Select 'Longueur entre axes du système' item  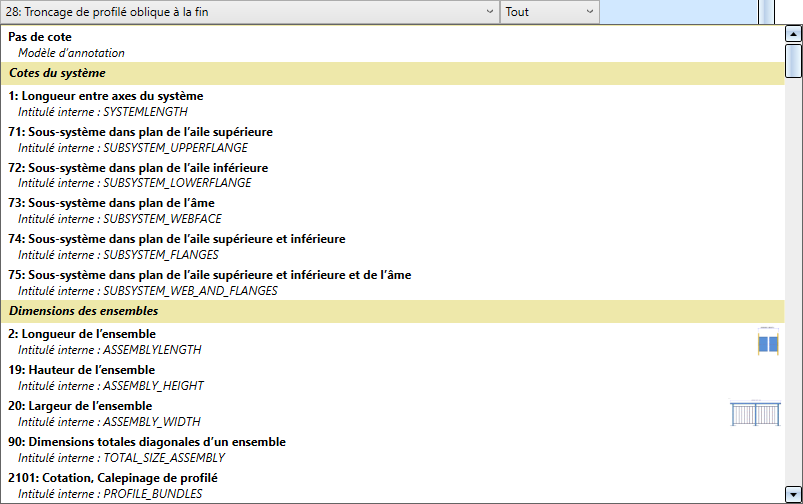[106, 96]
